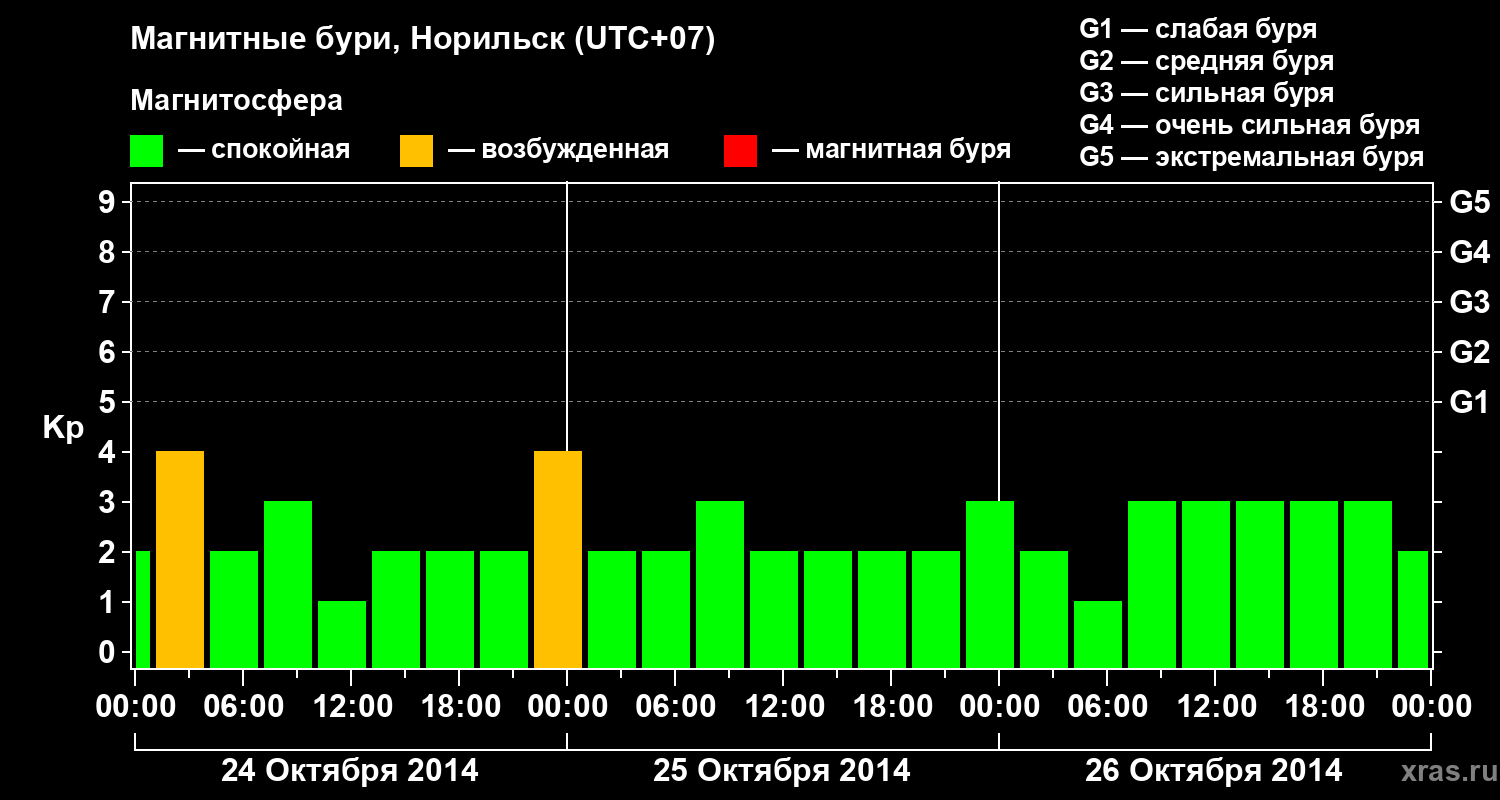Click the '12:00' time label under 24 October
The width and height of the screenshot is (1500, 800).
click(351, 706)
